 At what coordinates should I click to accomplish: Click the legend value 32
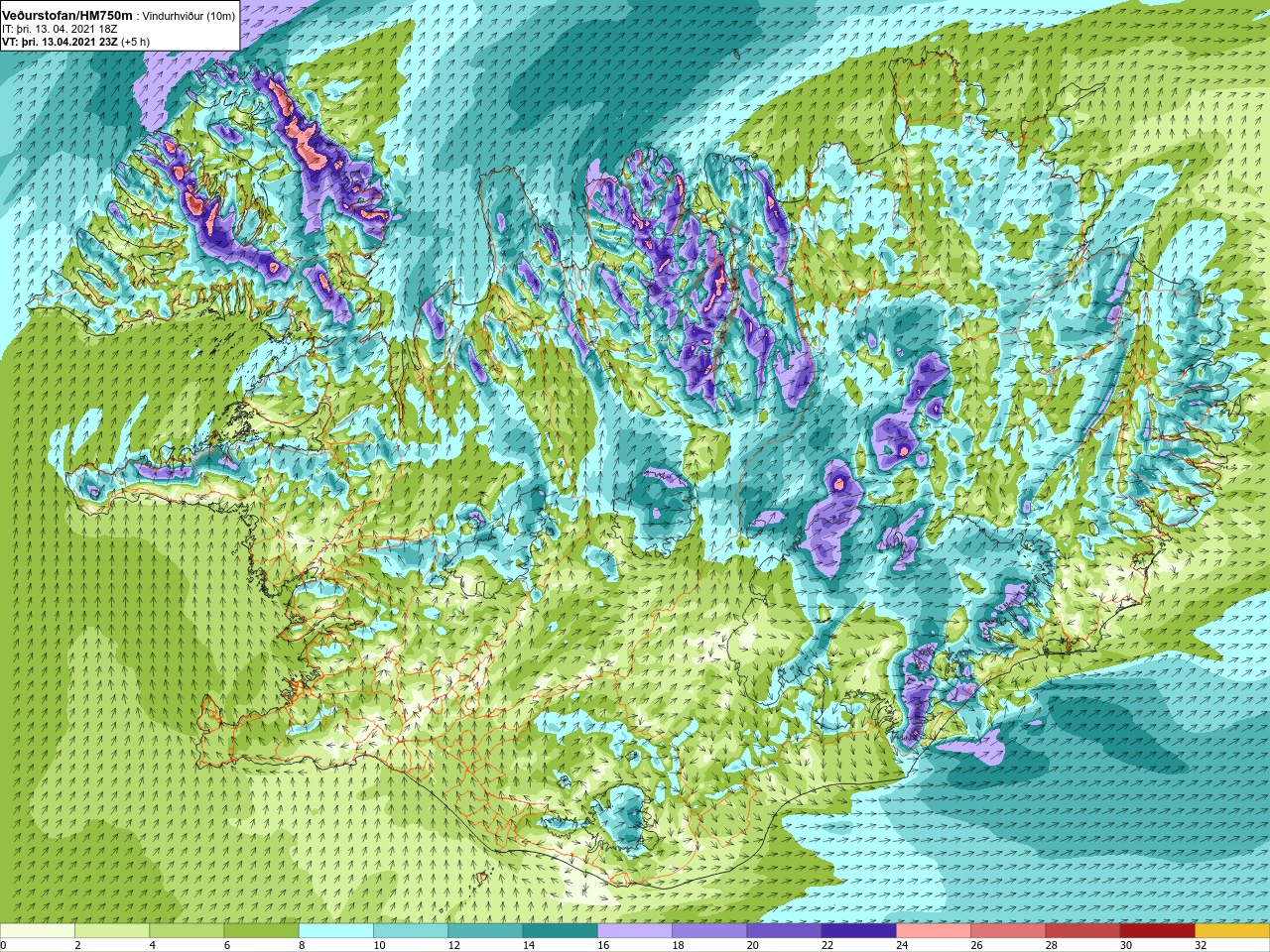click(x=1202, y=945)
